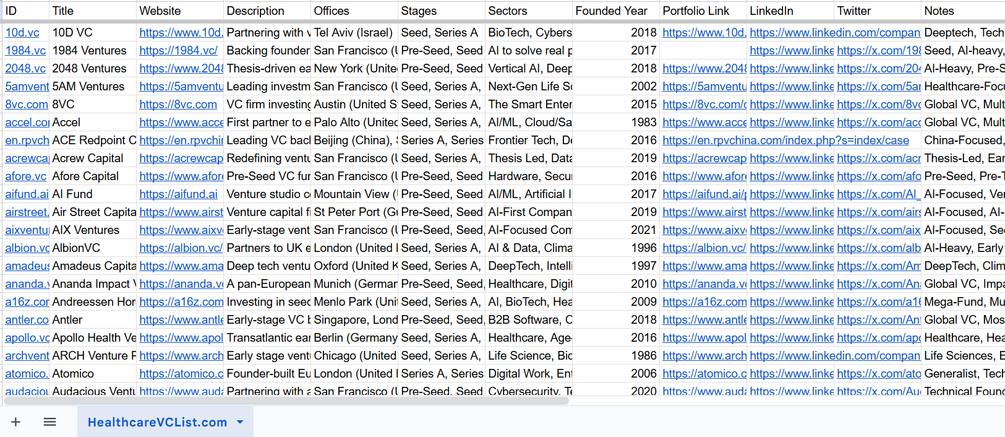Image resolution: width=1005 pixels, height=437 pixels.
Task: Select the Afore Capital title cell
Action: pyautogui.click(x=93, y=176)
